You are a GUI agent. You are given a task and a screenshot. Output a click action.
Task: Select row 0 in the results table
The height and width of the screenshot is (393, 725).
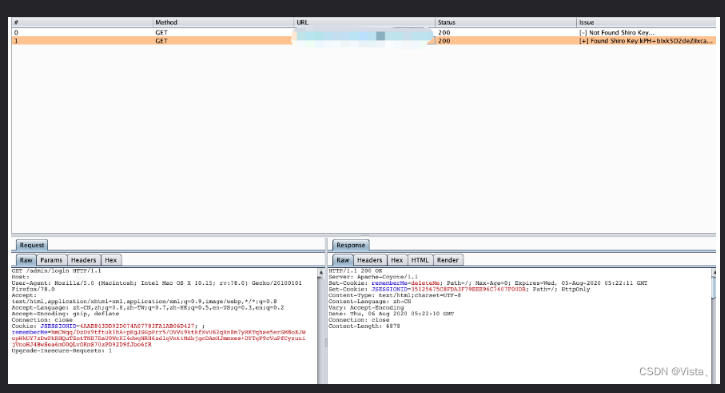click(x=364, y=32)
